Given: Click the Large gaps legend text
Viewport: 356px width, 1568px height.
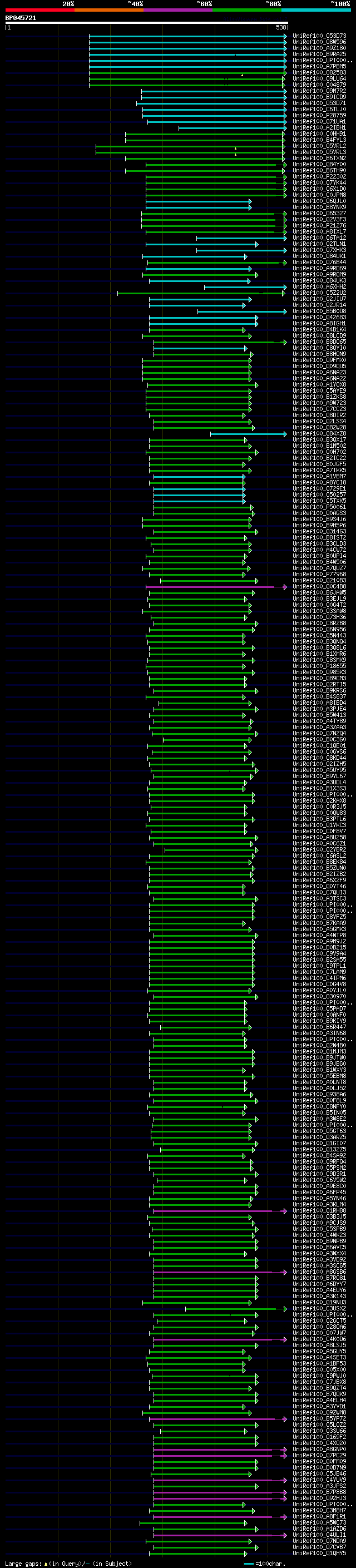Looking at the screenshot, I should (x=68, y=1563).
